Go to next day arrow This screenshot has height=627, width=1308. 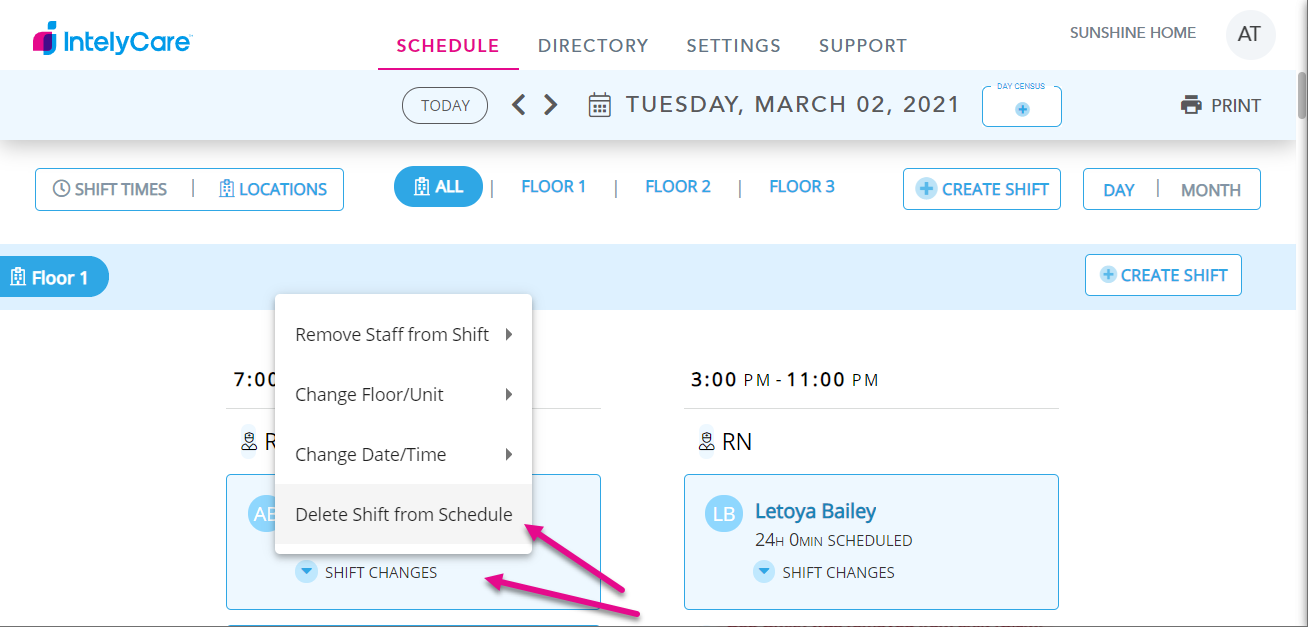pos(550,105)
